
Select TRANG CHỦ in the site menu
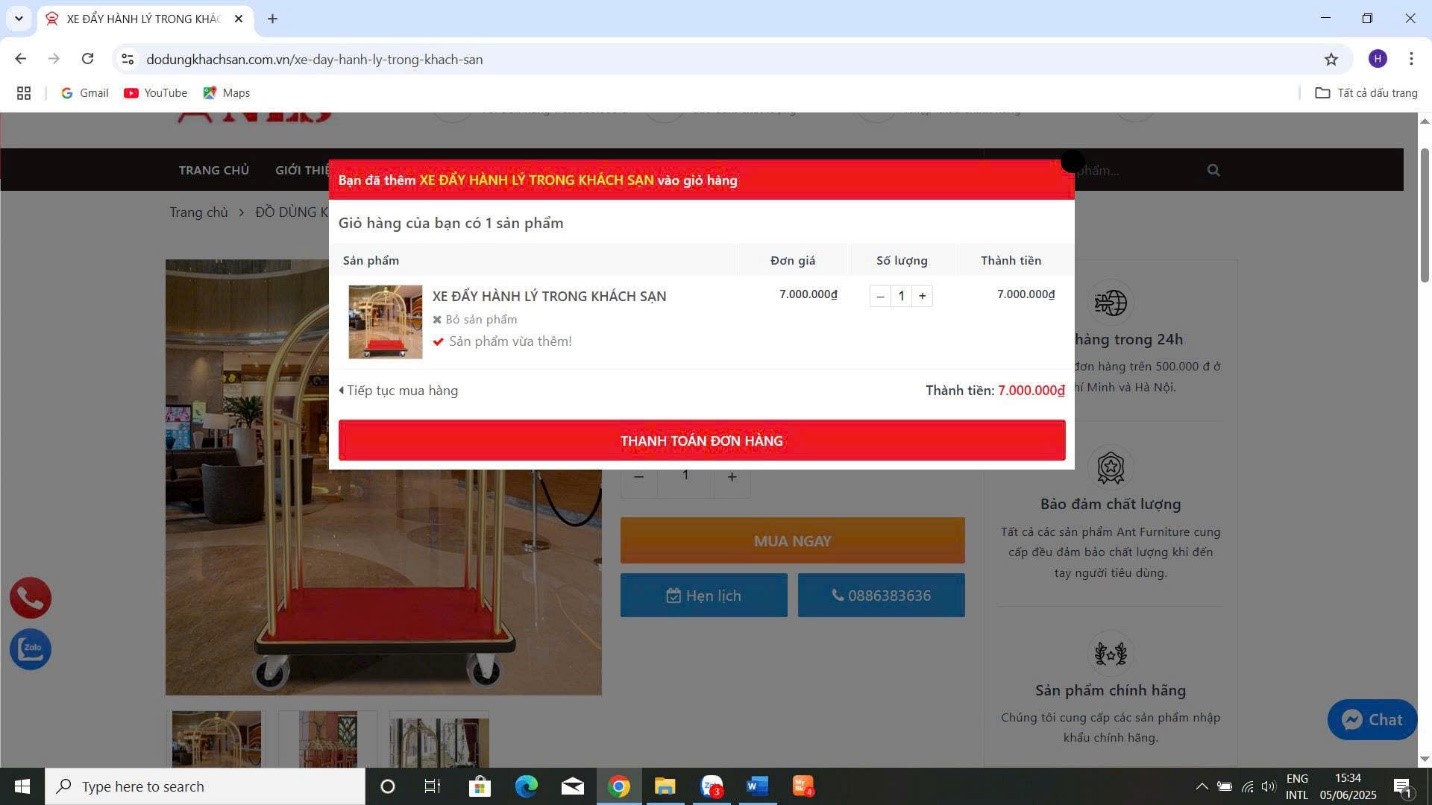[212, 170]
